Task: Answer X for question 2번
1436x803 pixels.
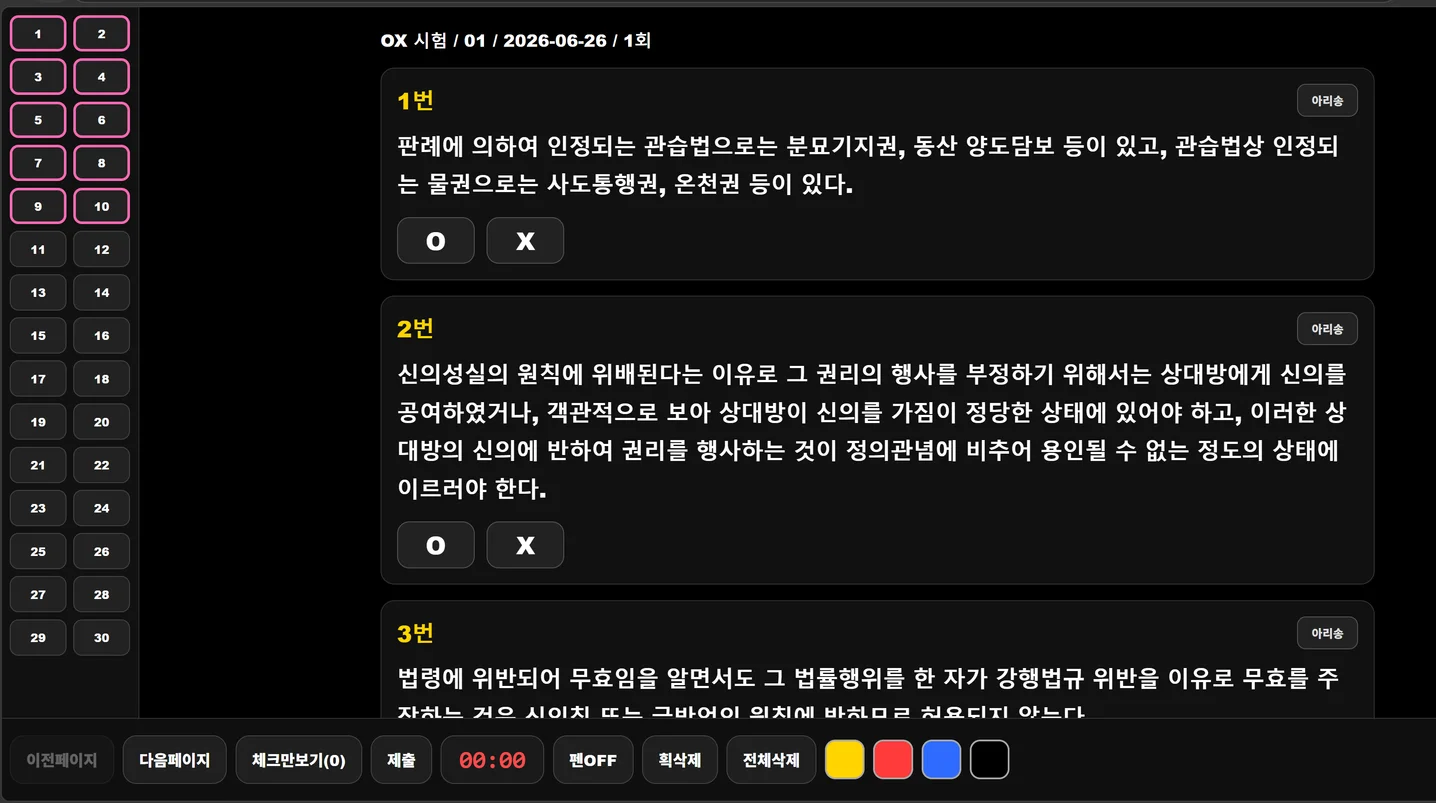Action: pyautogui.click(x=525, y=545)
